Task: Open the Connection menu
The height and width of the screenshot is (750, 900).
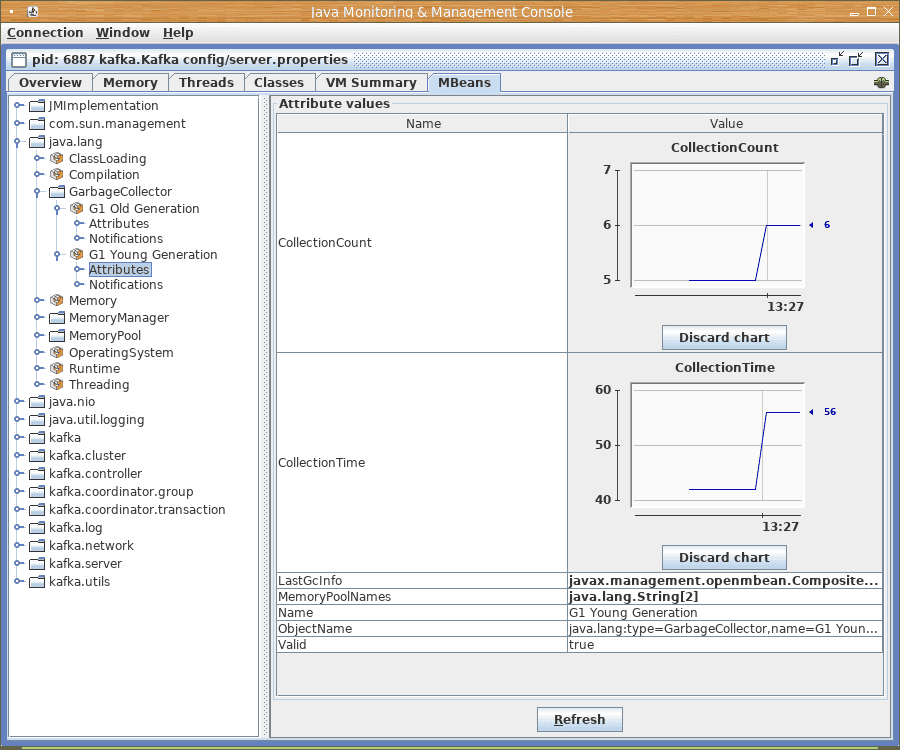Action: [45, 33]
